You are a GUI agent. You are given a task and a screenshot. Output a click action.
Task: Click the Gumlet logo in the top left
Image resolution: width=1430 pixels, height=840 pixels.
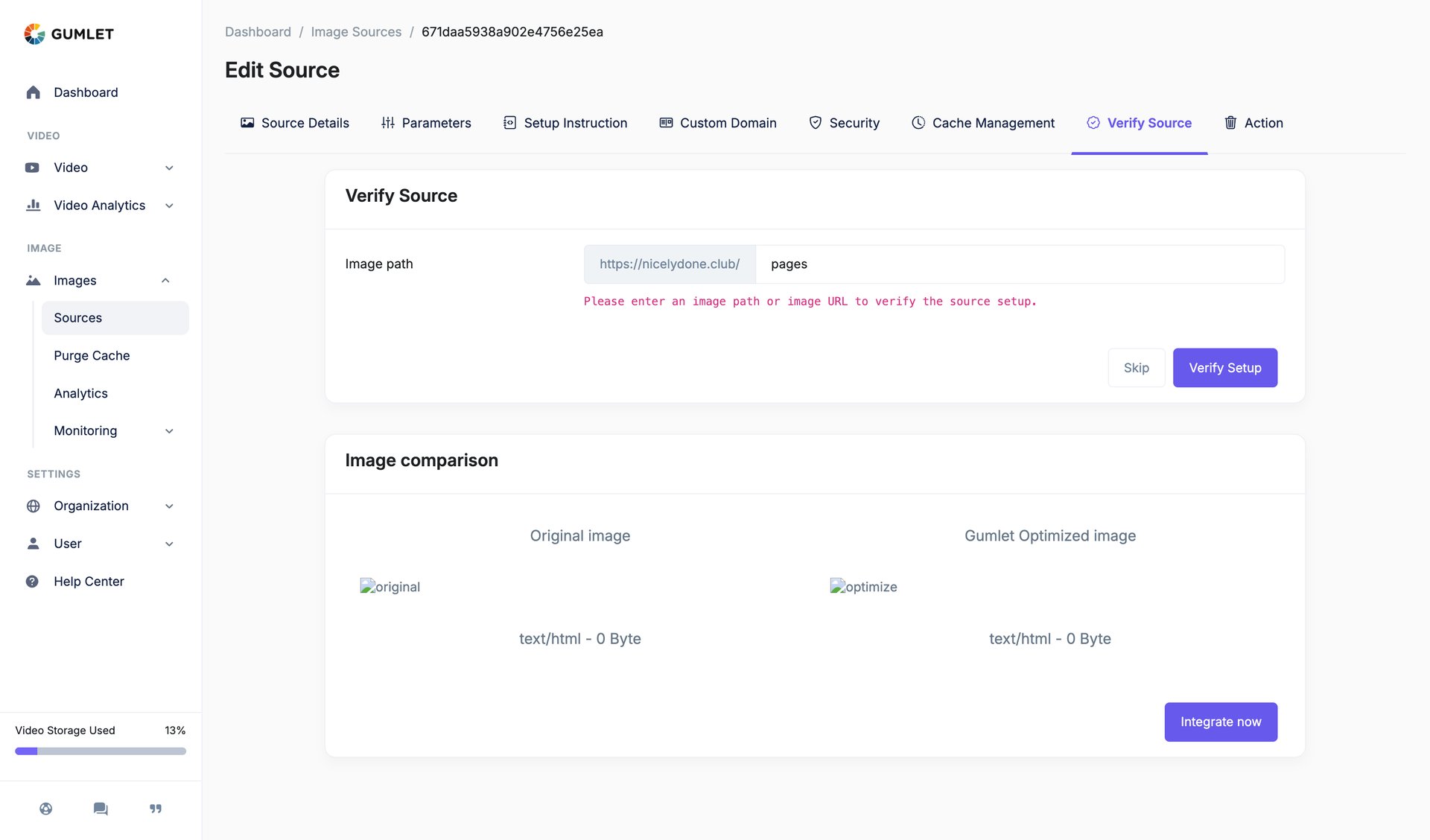pos(69,33)
